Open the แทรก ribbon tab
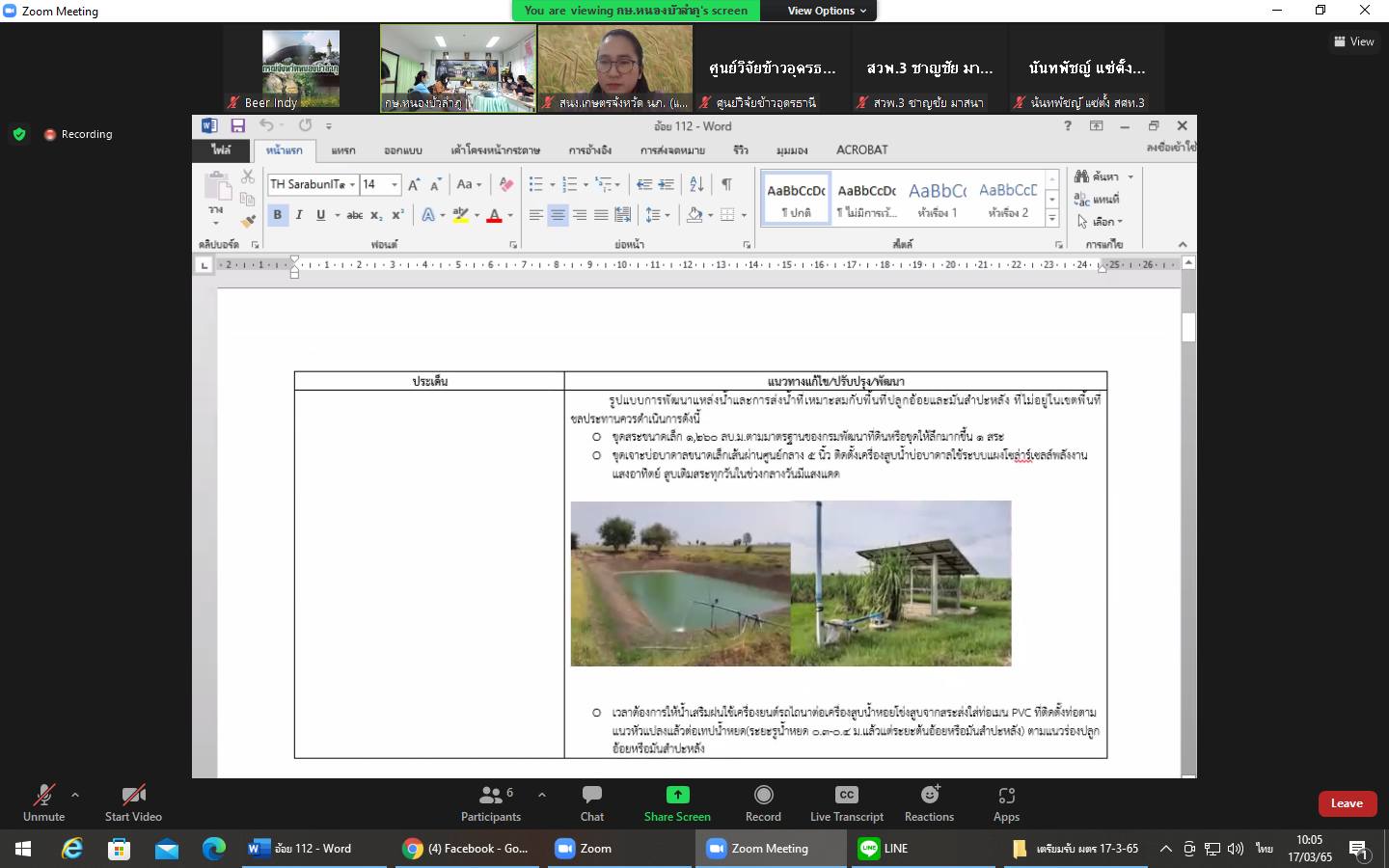Screen dimensions: 1389x868 click(x=343, y=150)
